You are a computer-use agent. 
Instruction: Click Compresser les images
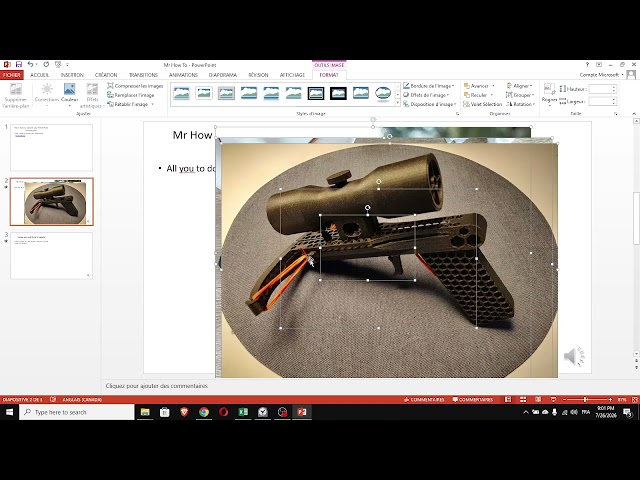click(x=135, y=86)
